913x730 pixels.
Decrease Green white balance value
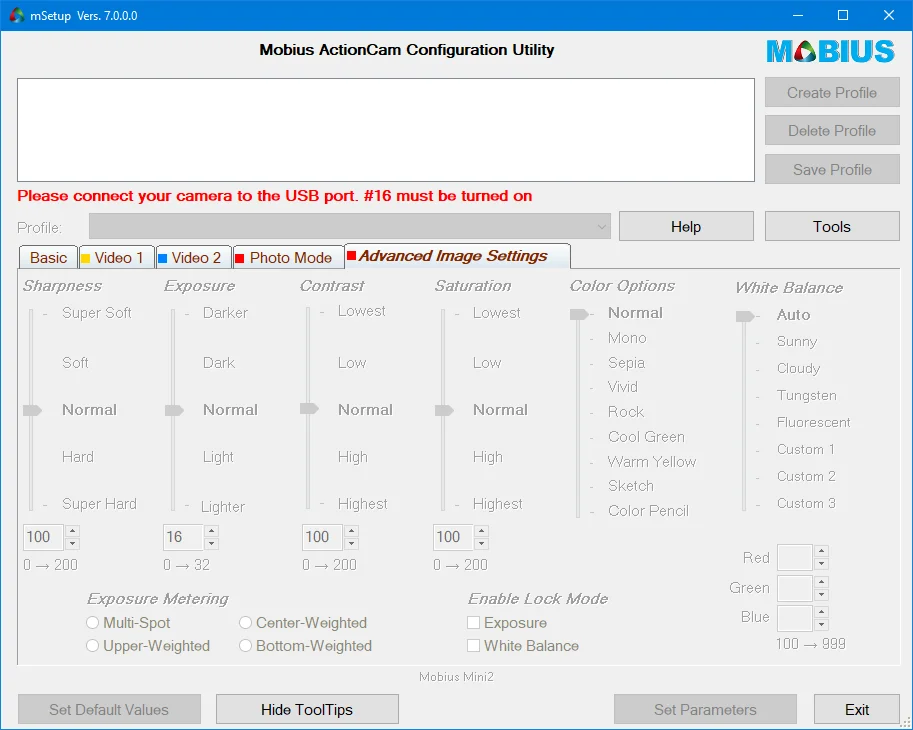[x=821, y=594]
